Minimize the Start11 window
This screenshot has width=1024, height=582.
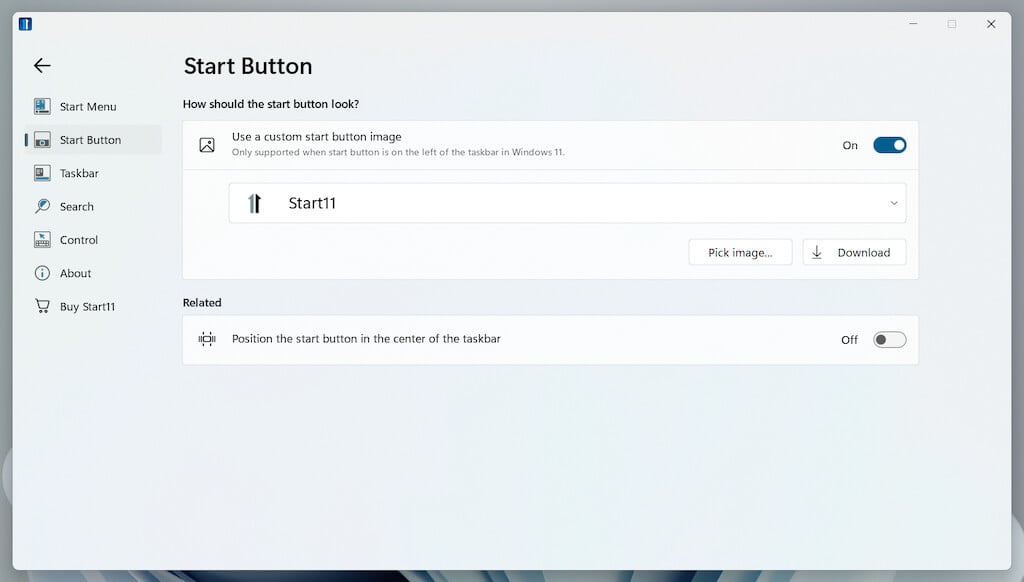913,24
